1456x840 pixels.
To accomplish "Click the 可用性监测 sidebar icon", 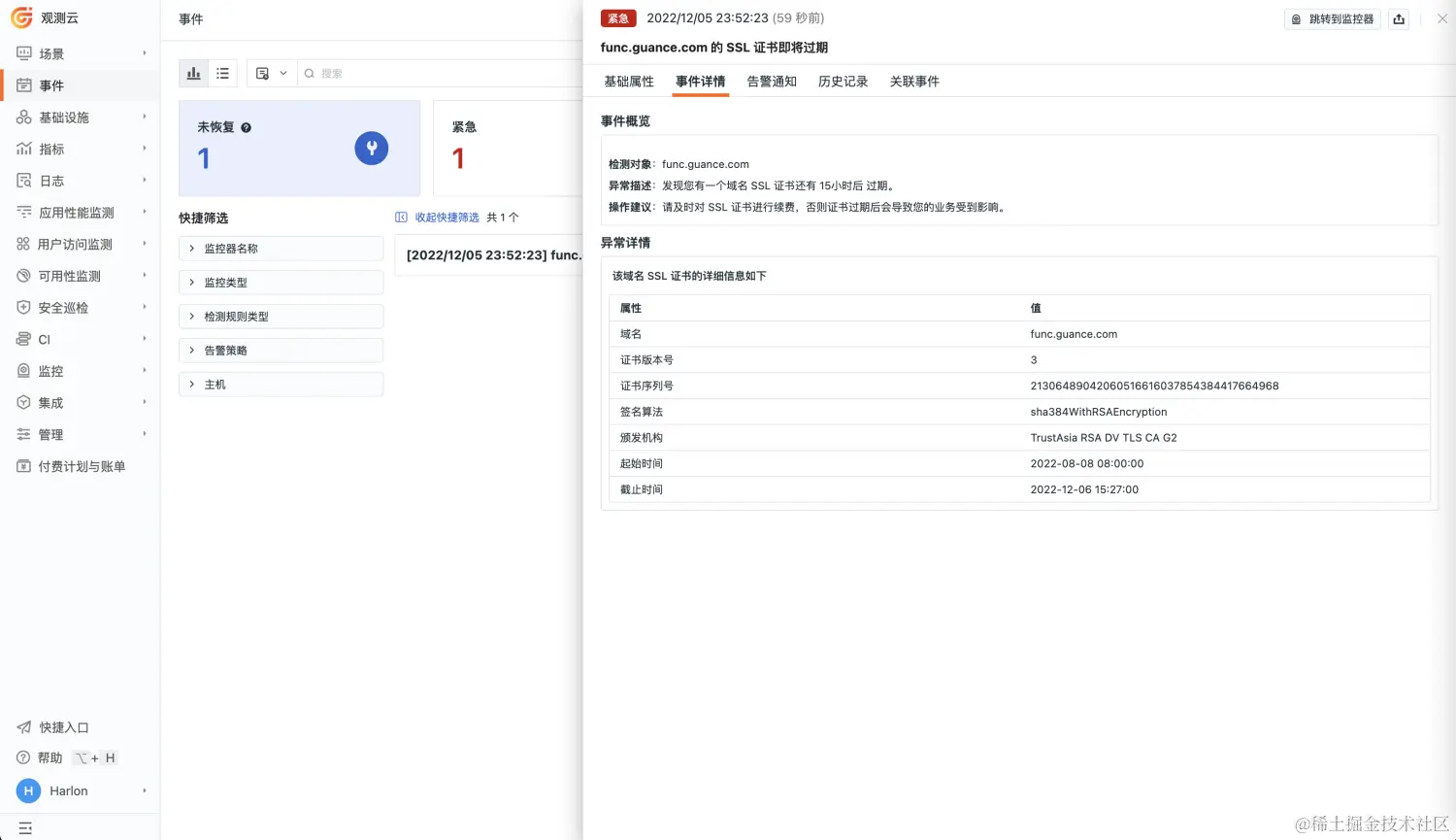I will [x=24, y=276].
